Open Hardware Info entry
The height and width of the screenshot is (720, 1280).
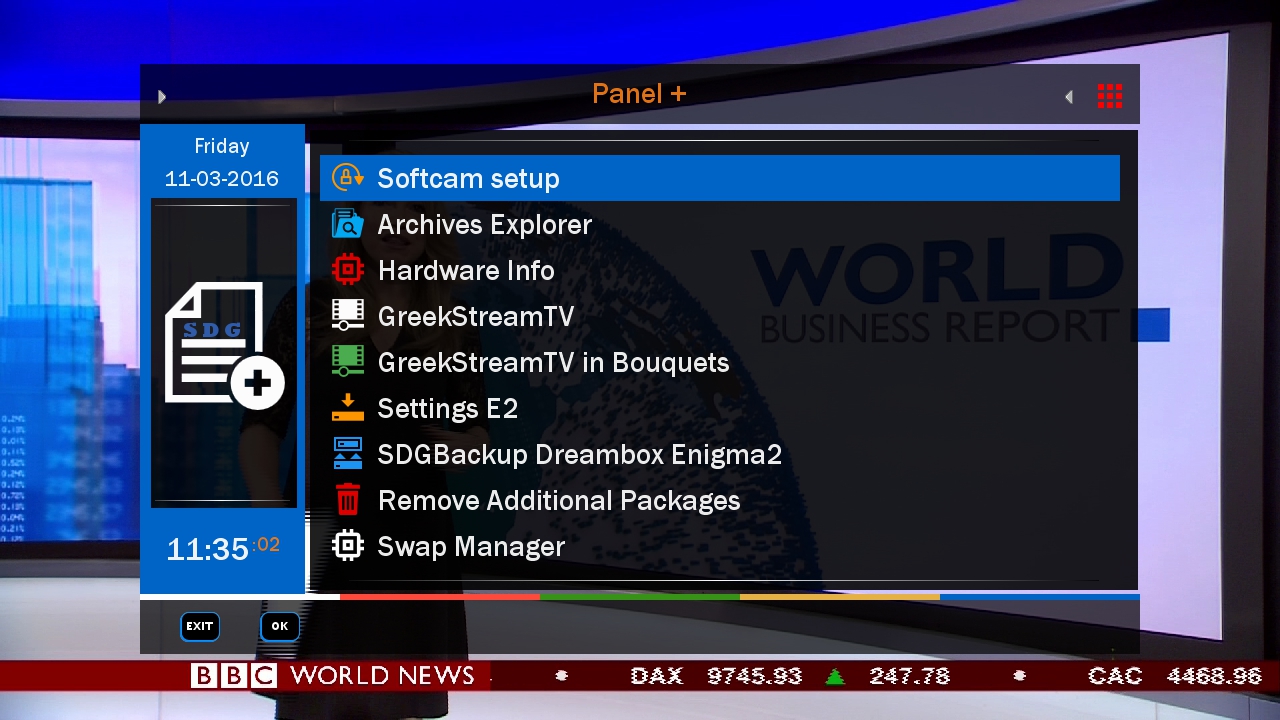(x=720, y=270)
